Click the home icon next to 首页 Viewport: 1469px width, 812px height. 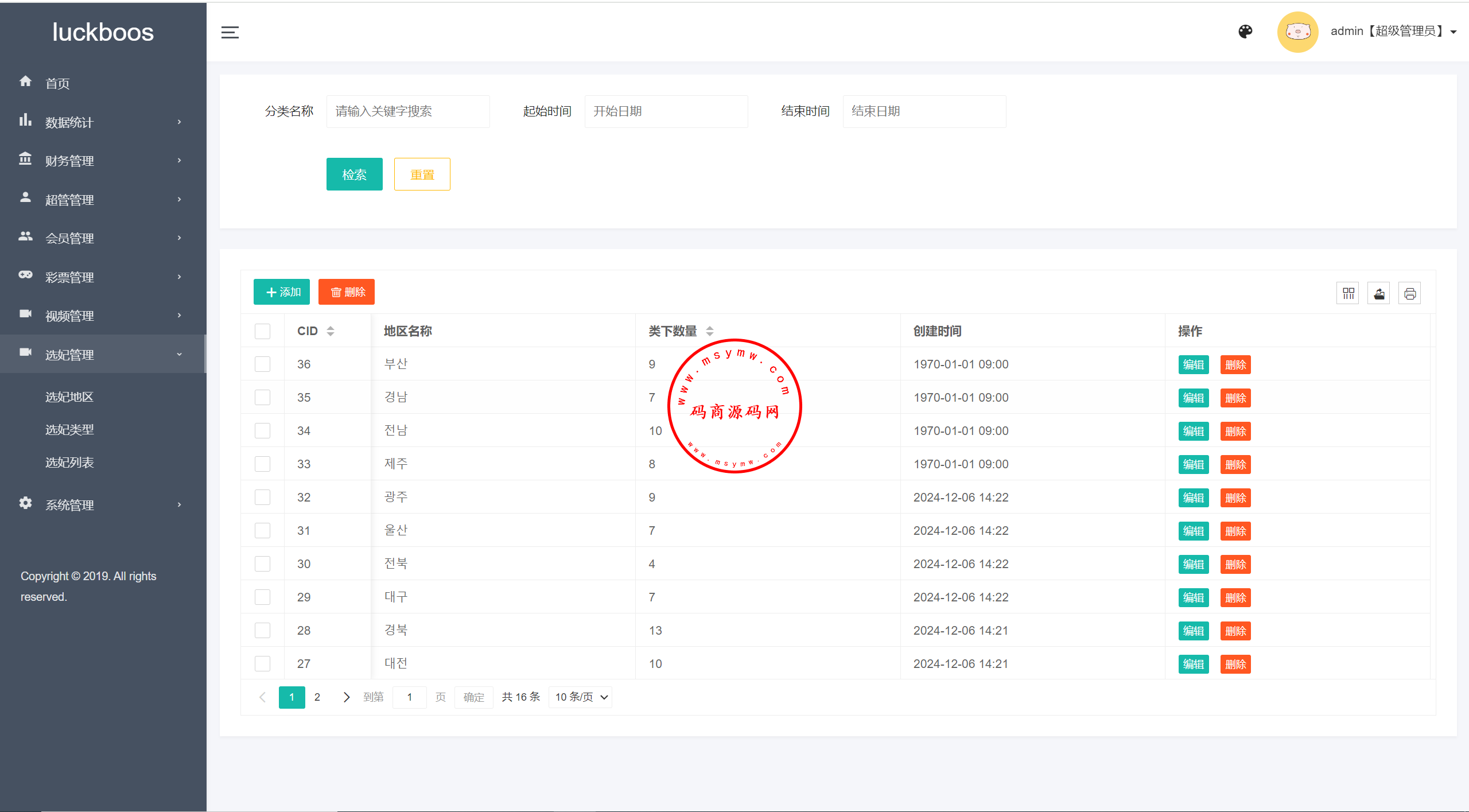pyautogui.click(x=25, y=81)
